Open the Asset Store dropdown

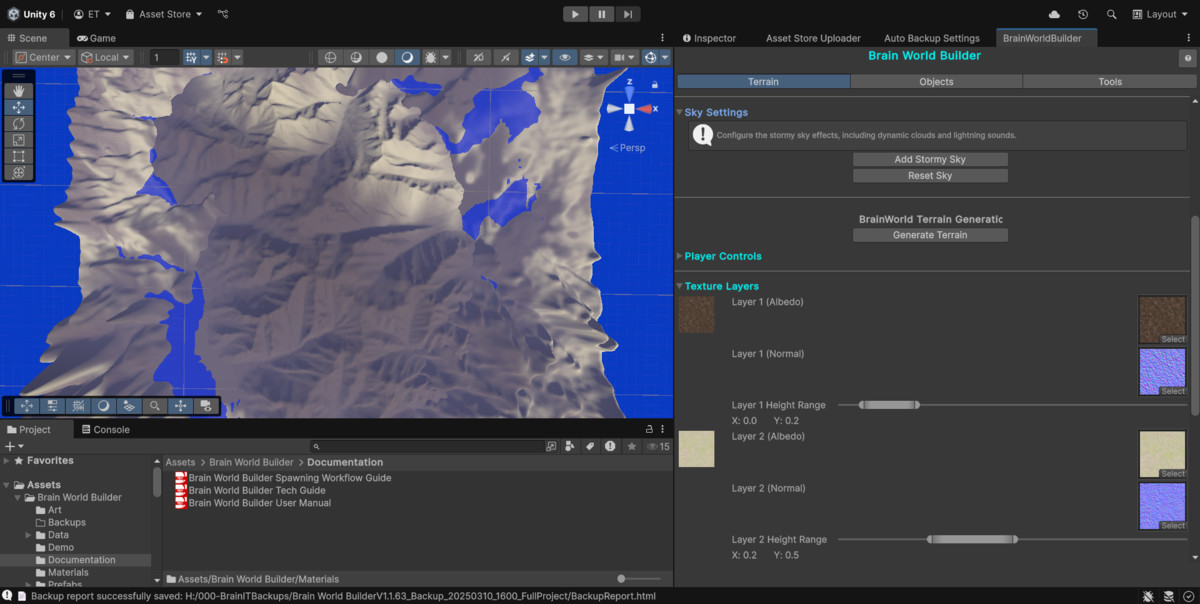(164, 14)
